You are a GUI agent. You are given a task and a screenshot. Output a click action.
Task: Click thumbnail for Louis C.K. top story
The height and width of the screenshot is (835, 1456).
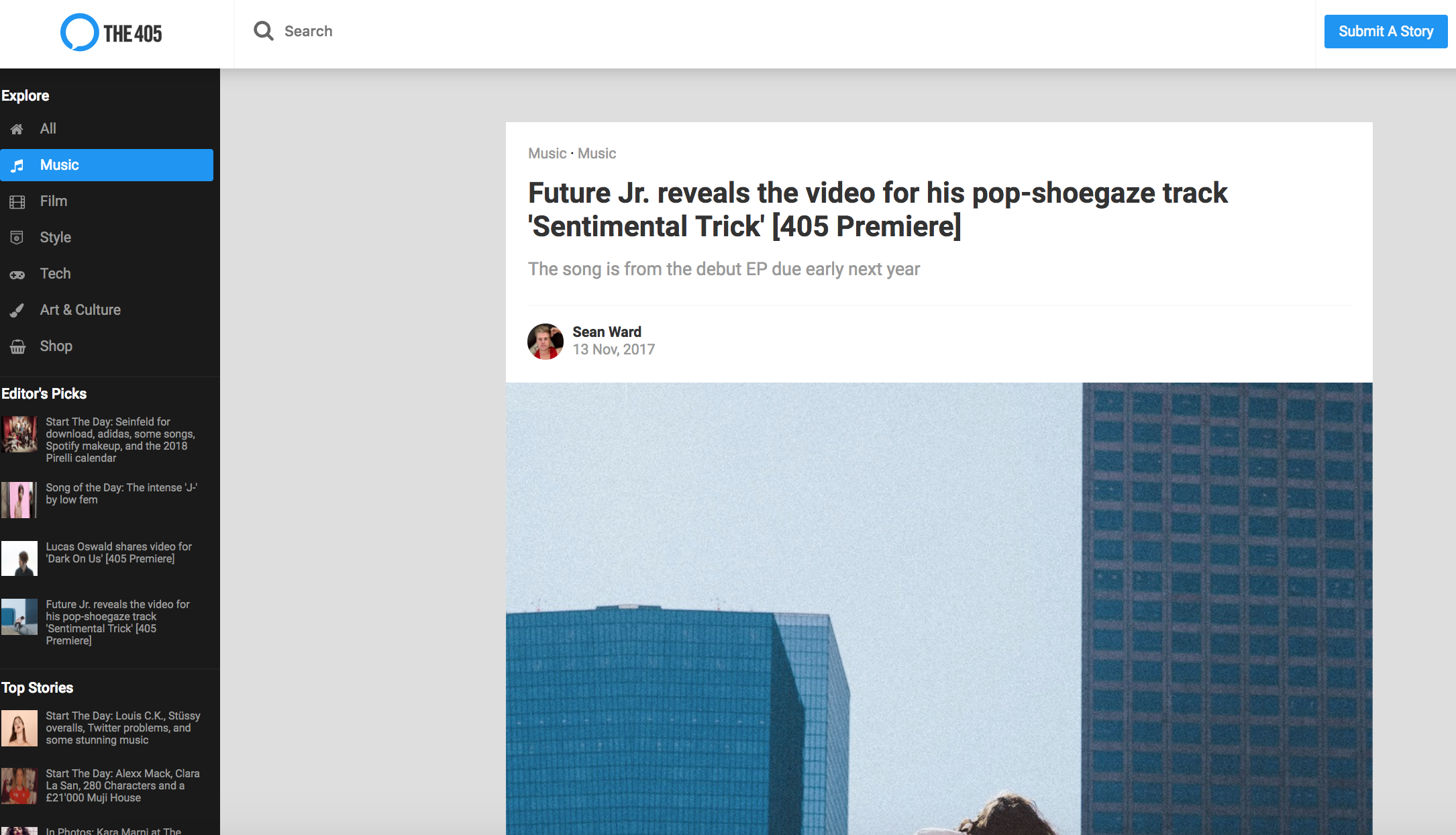19,728
